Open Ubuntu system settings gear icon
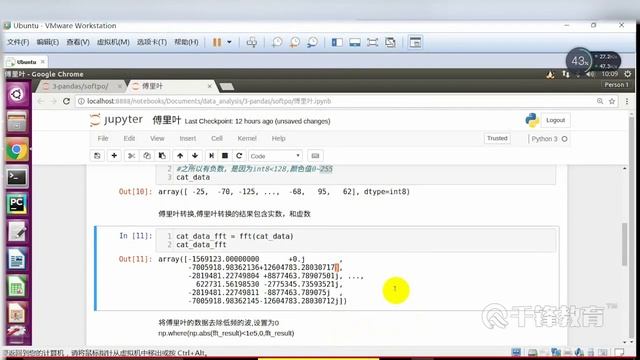Viewport: 640px width, 360px height. point(628,74)
